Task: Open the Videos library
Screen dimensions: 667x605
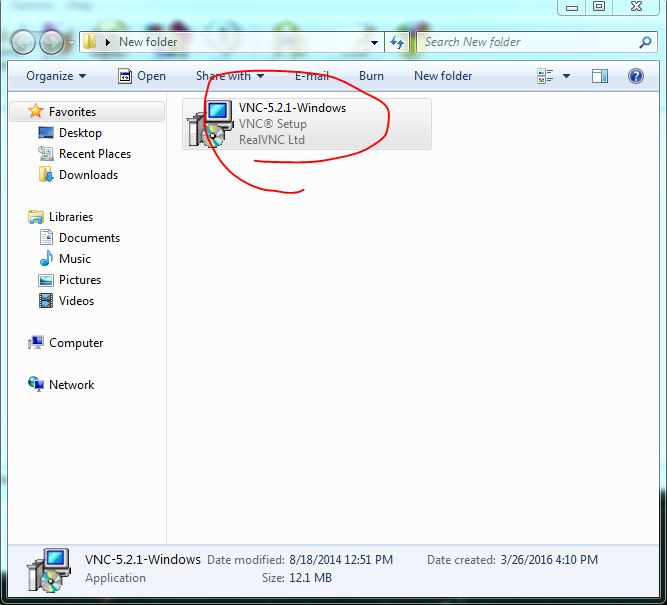Action: tap(76, 301)
